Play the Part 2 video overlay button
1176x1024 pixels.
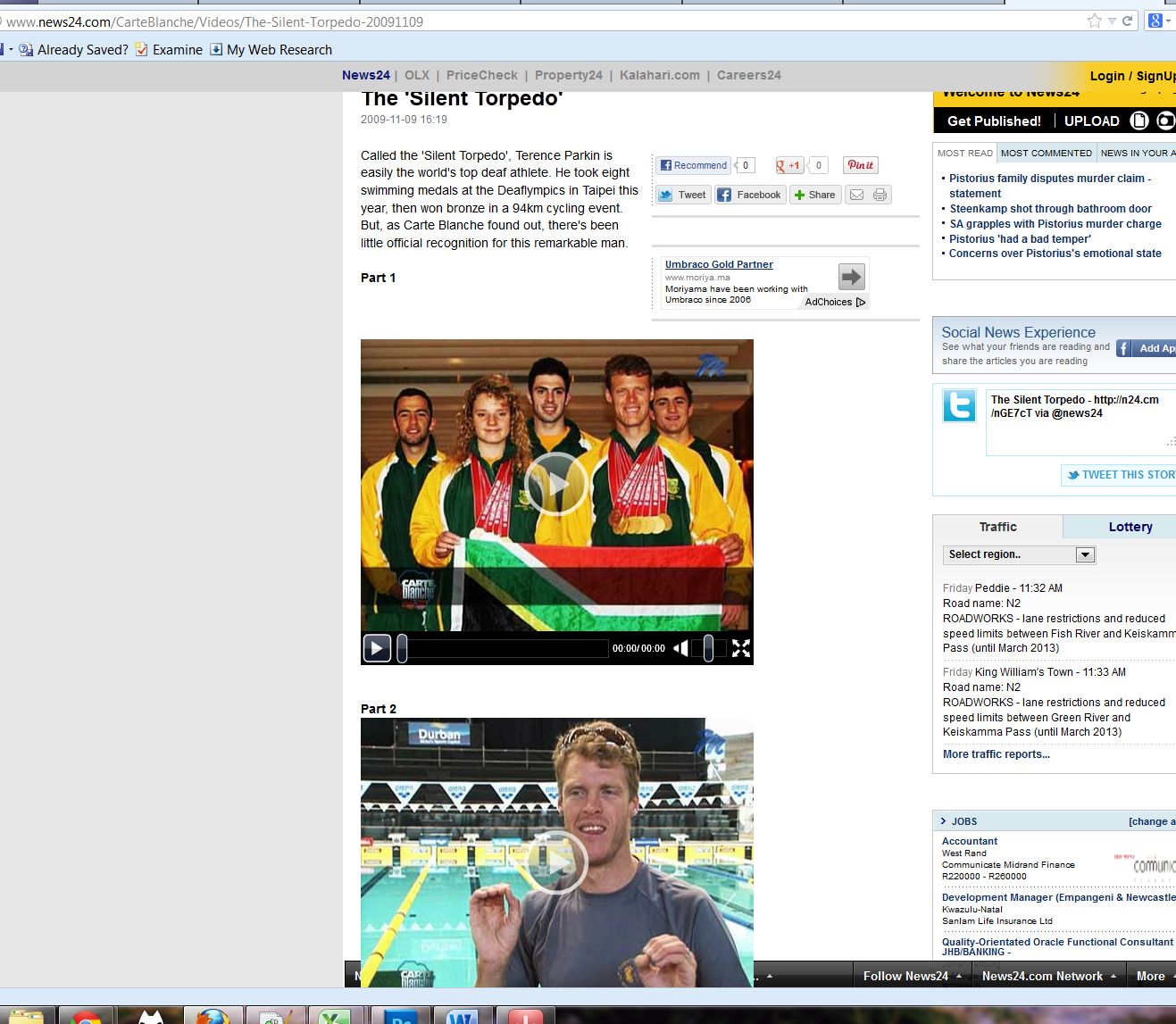point(556,862)
